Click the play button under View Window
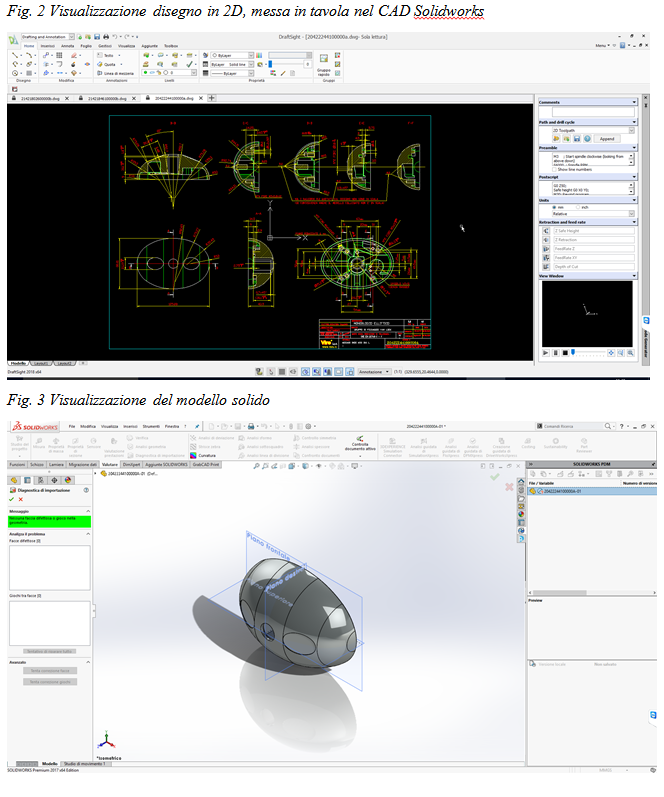 [546, 353]
